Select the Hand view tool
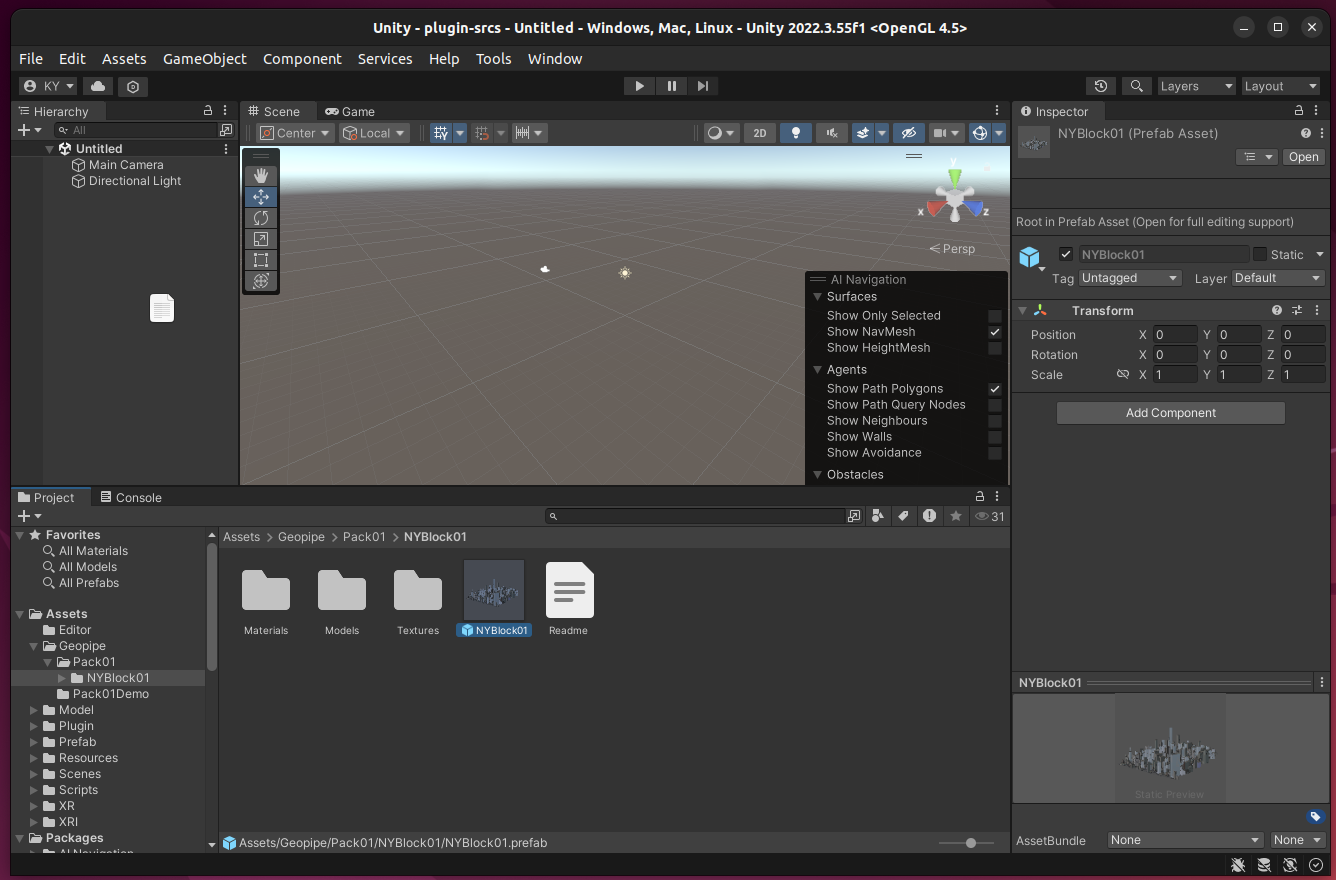The image size is (1336, 880). pos(261,176)
